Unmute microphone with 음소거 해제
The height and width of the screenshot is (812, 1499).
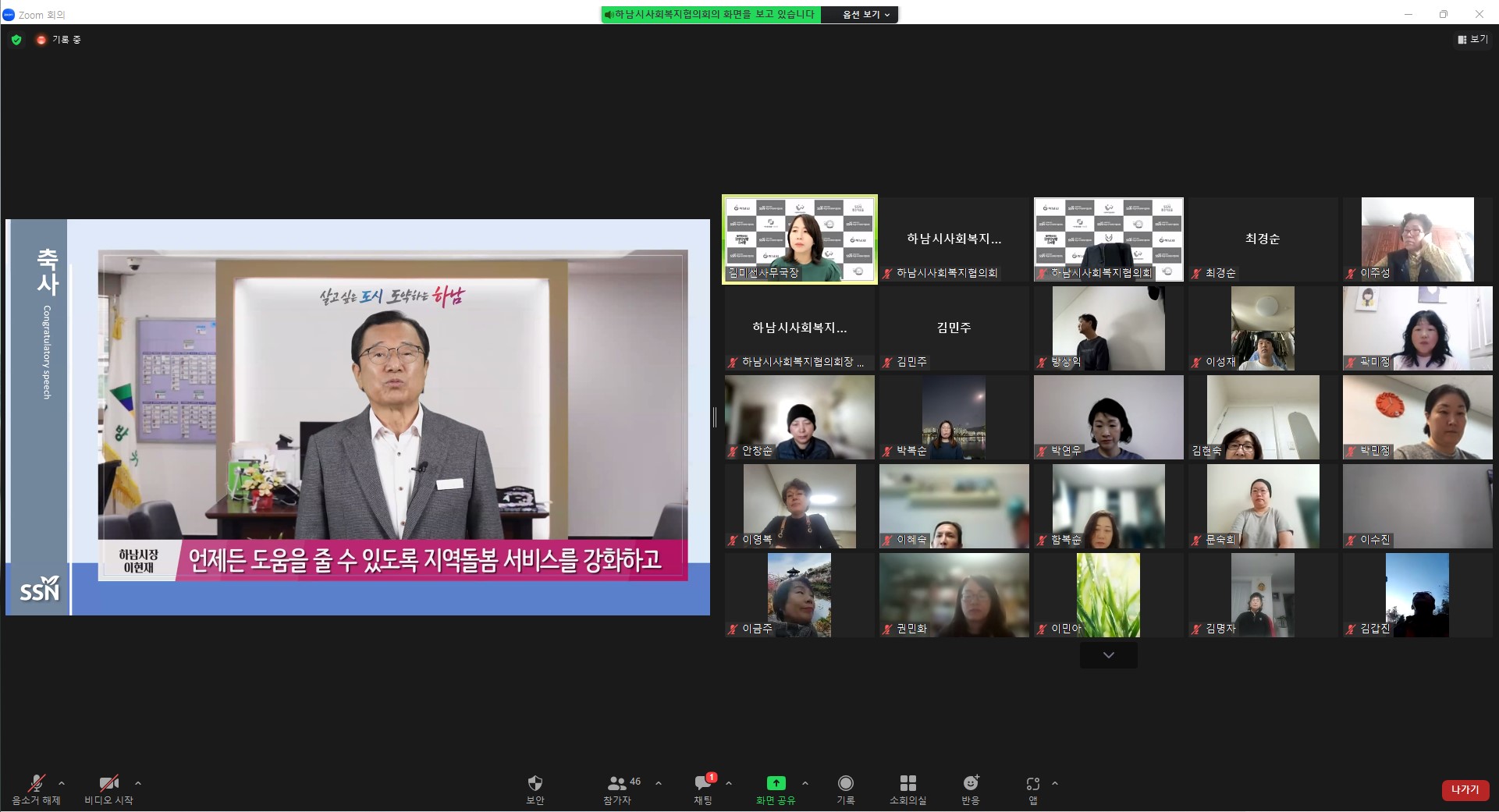tap(36, 784)
